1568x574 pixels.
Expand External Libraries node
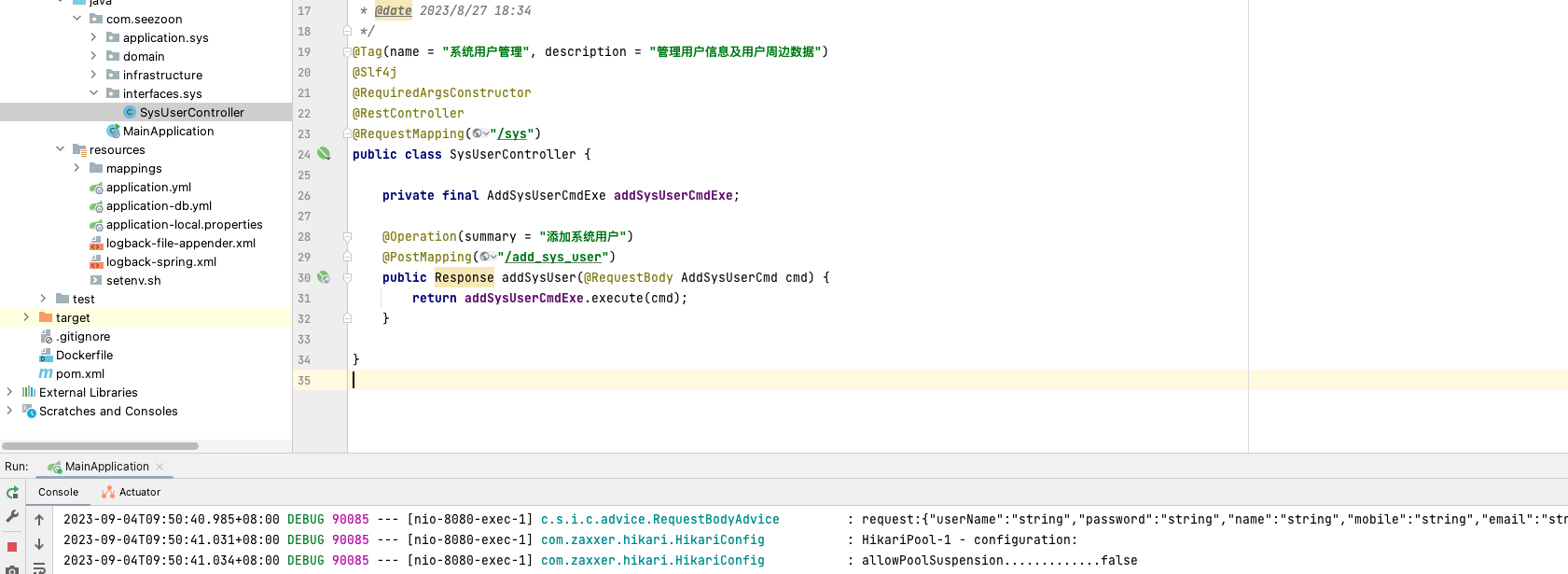[x=9, y=392]
